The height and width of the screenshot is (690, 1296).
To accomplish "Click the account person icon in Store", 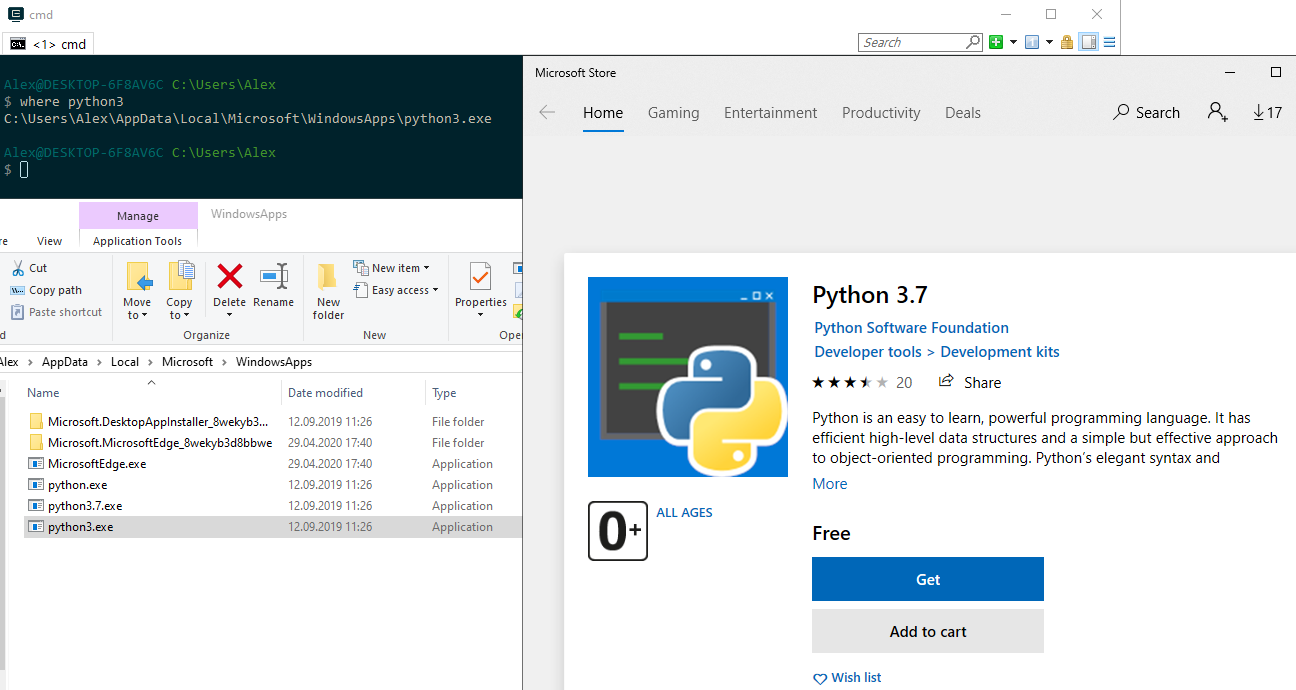I will coord(1218,112).
